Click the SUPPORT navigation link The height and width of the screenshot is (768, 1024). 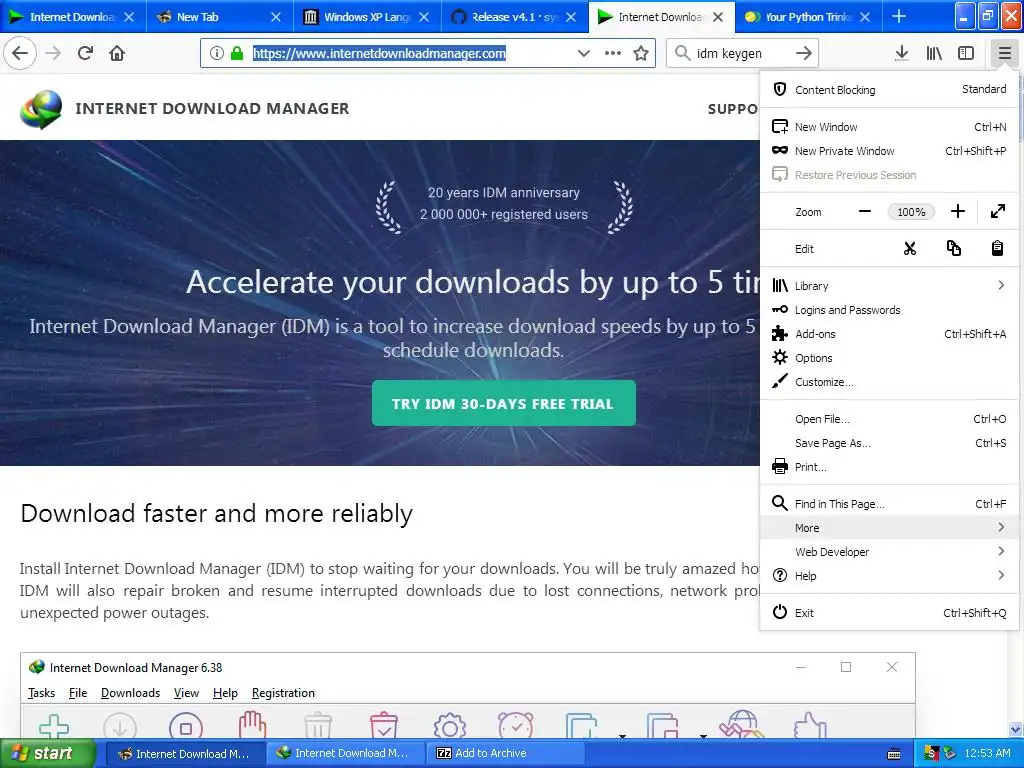click(x=733, y=108)
